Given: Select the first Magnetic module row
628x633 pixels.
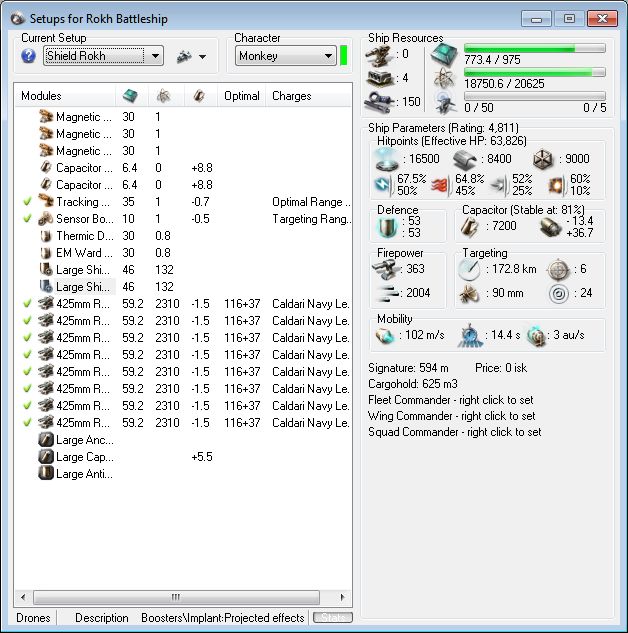Looking at the screenshot, I should 183,117.
